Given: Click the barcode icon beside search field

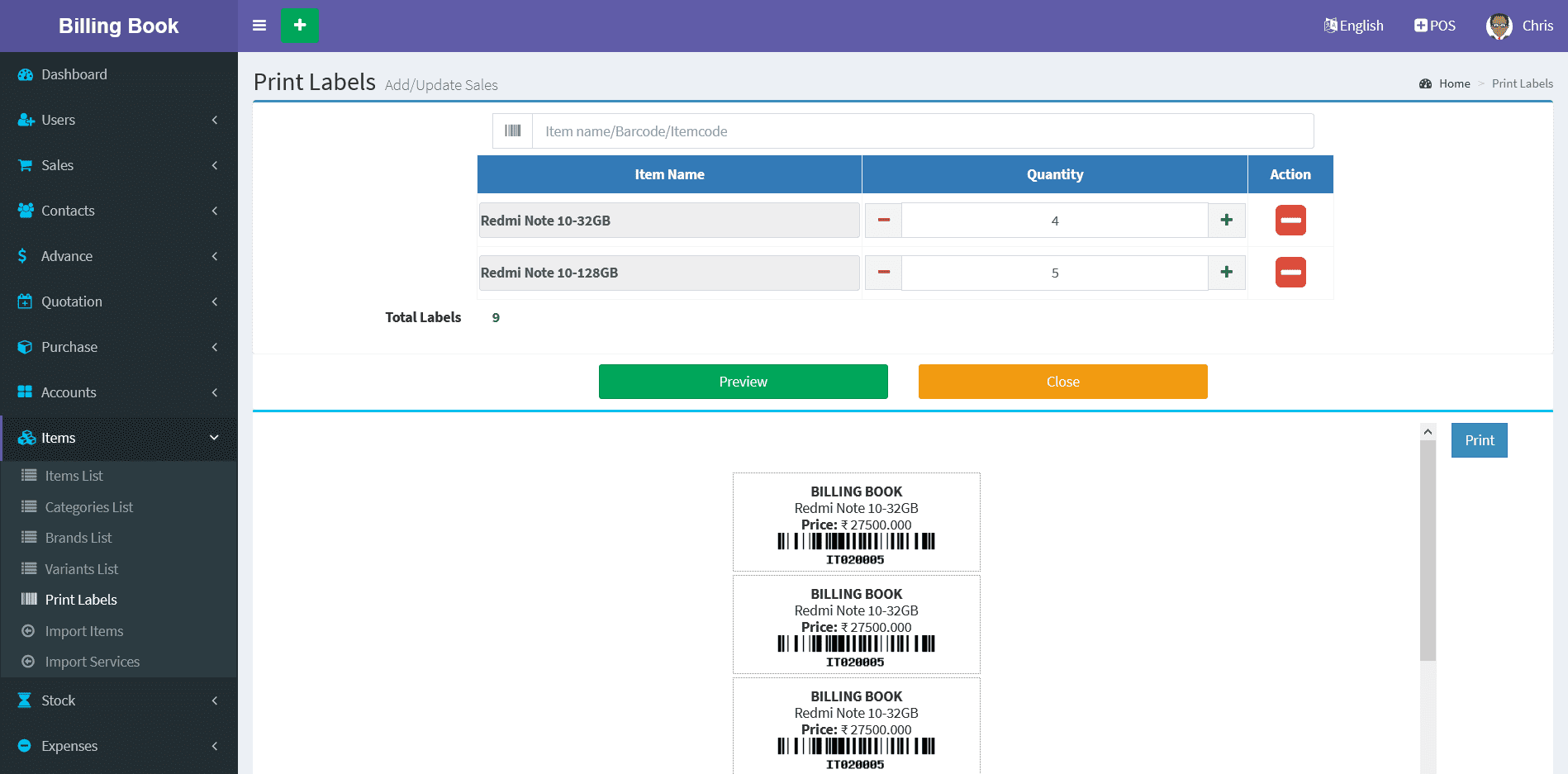Looking at the screenshot, I should coord(512,131).
